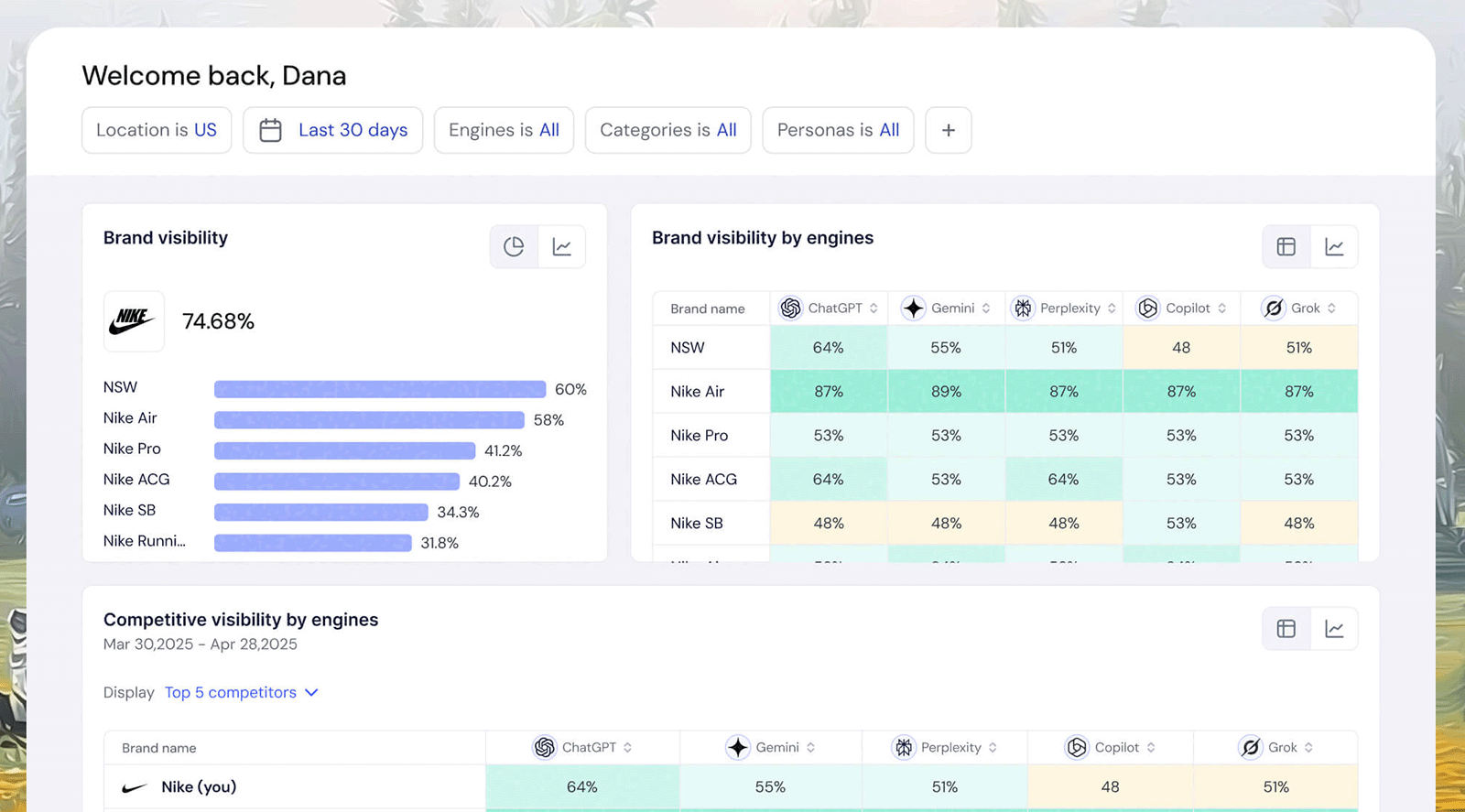
Task: Sort Perplexity column in Competitive visibility table
Action: tap(993, 748)
